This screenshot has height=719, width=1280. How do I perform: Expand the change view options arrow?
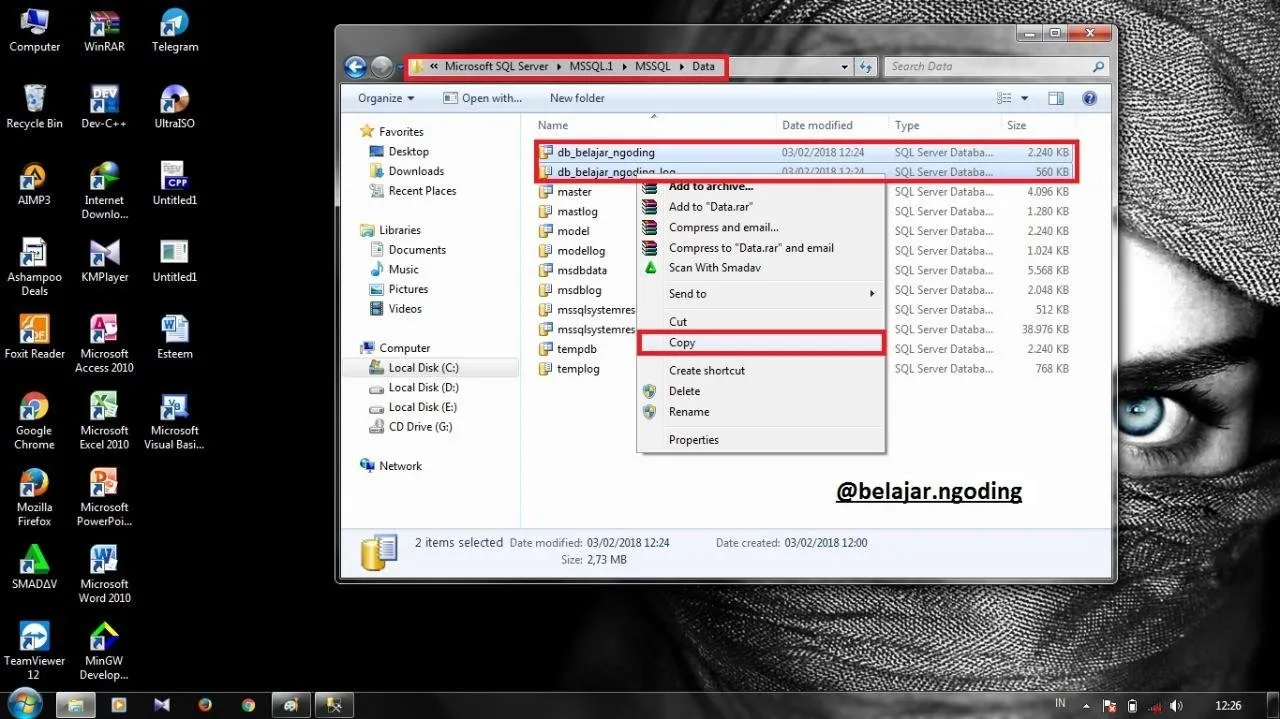pyautogui.click(x=1025, y=98)
